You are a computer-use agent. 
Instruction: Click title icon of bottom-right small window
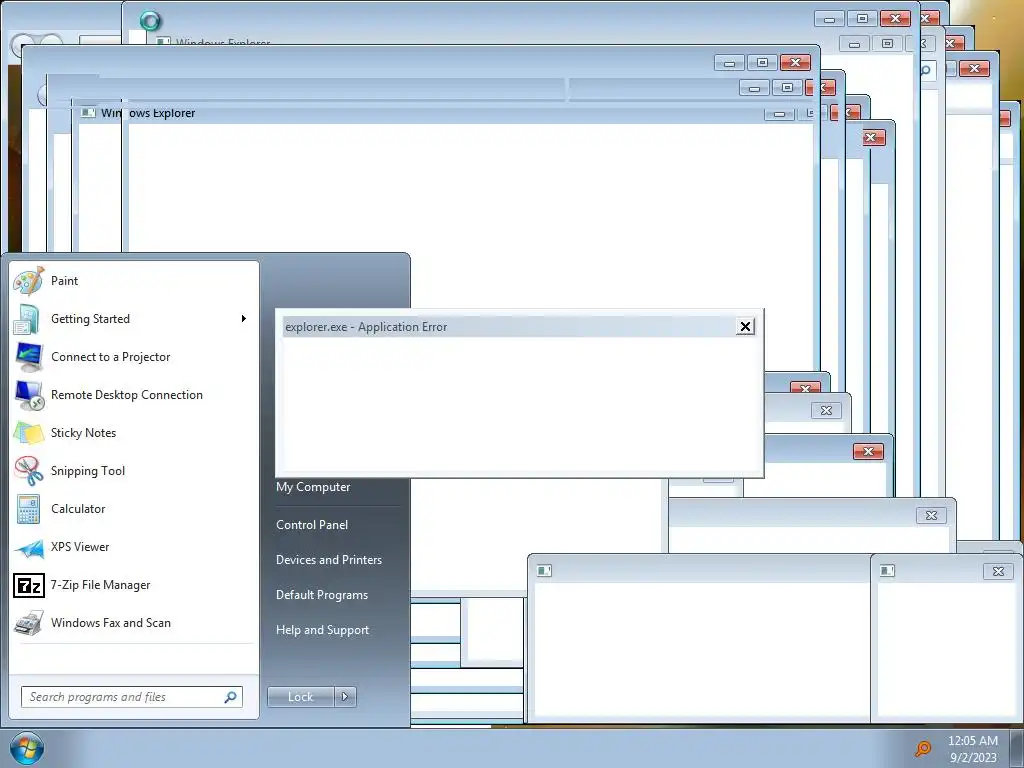point(887,571)
